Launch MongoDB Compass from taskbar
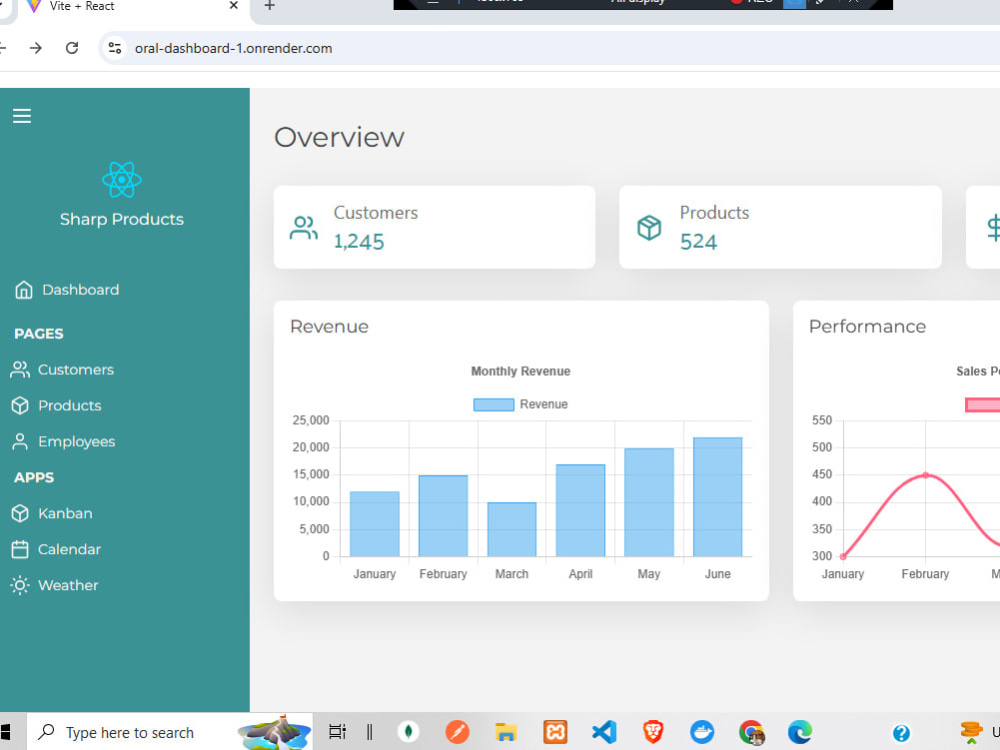 [408, 732]
